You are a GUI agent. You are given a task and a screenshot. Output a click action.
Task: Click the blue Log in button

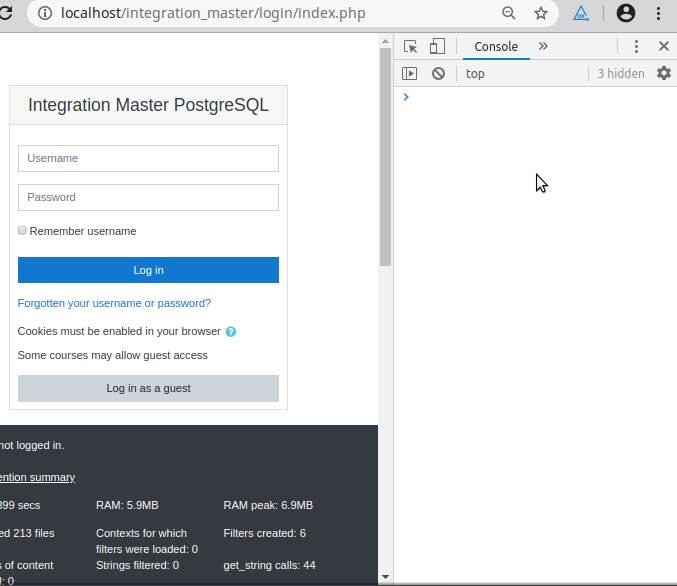tap(148, 270)
